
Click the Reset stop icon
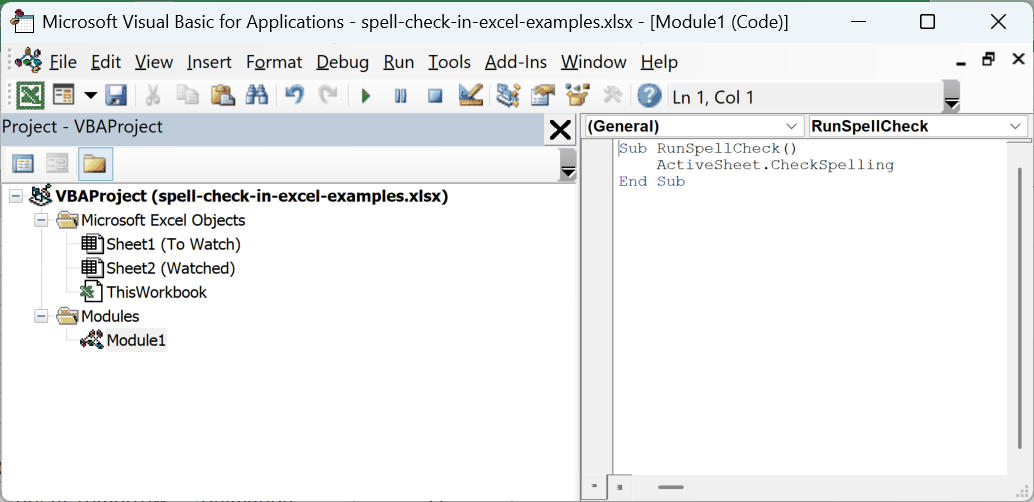point(435,97)
